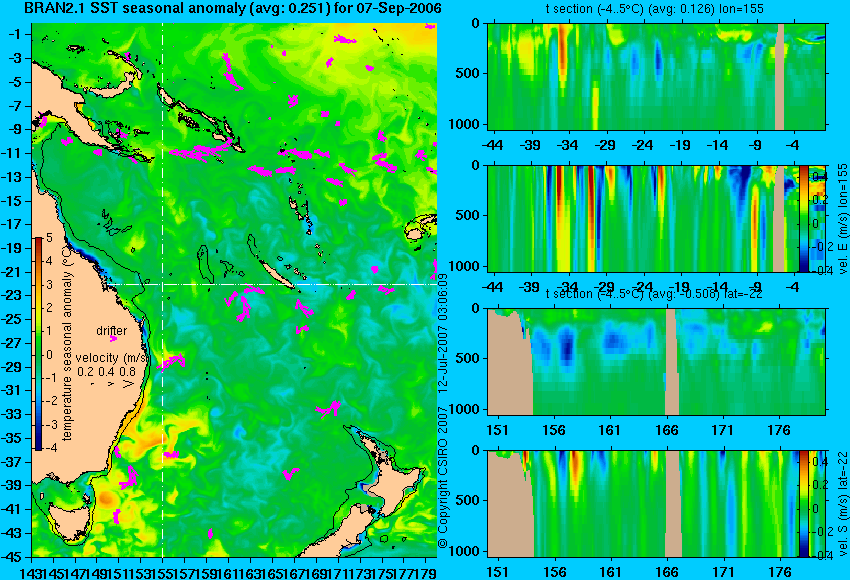Click the 'vel. E (m/s) lon=155' axis label
The height and width of the screenshot is (580, 850).
click(843, 218)
